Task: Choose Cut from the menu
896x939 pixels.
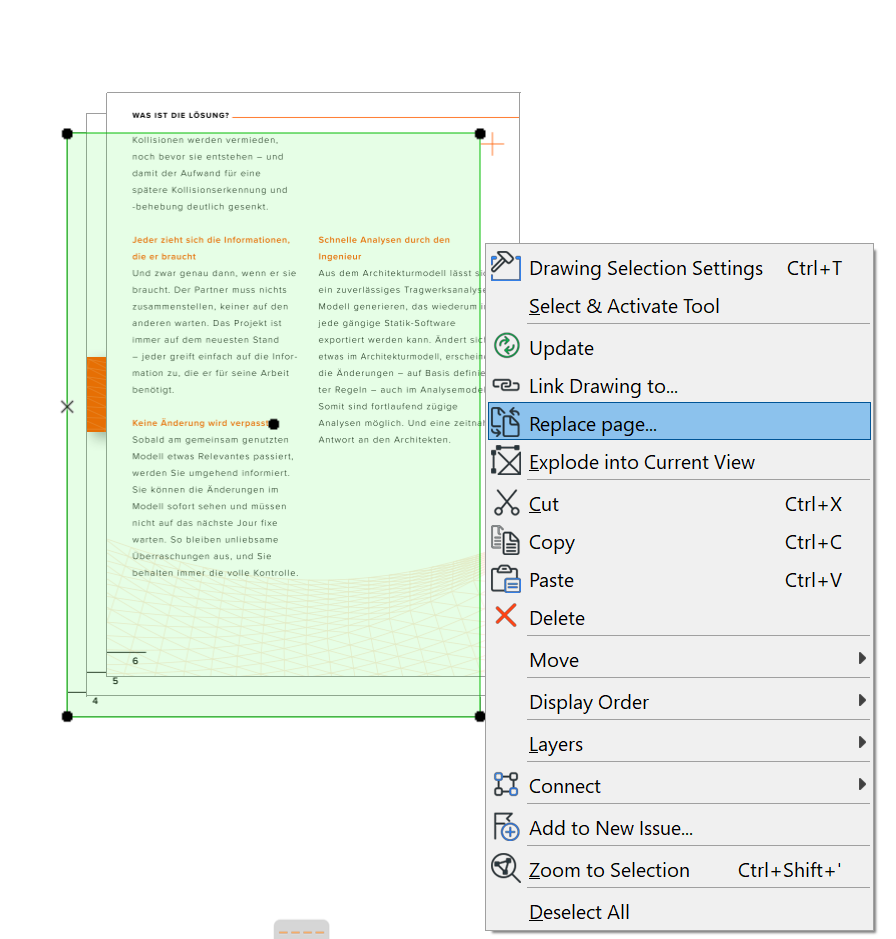Action: [x=679, y=504]
